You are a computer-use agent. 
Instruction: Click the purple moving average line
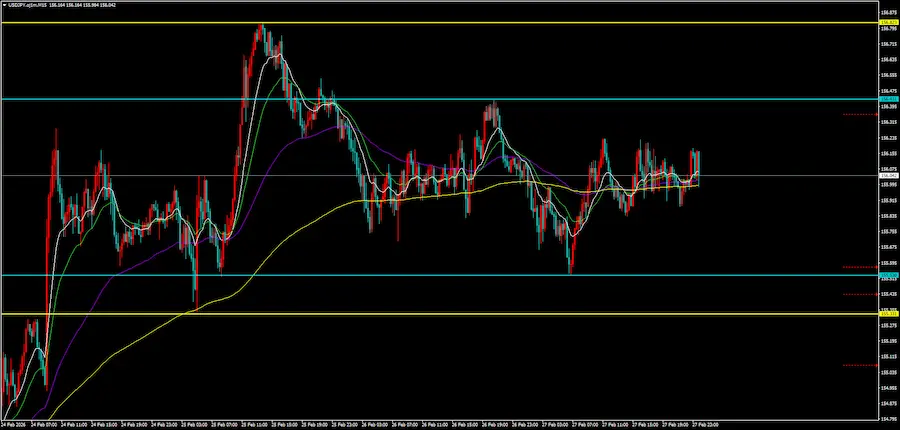[300, 141]
